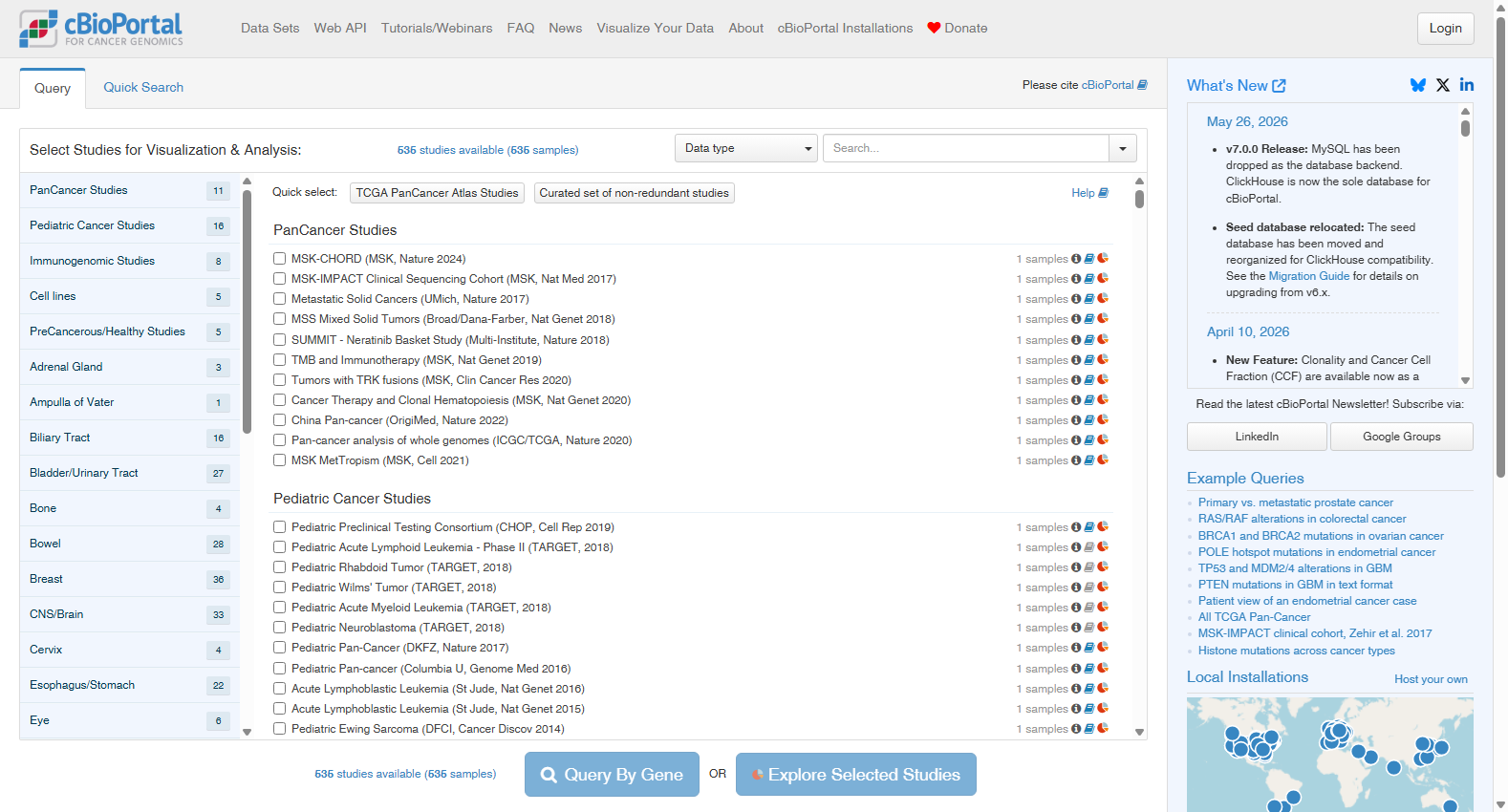
Task: Select Pediatric Pan-Cancer (DKFZ) checkbox
Action: 280,648
